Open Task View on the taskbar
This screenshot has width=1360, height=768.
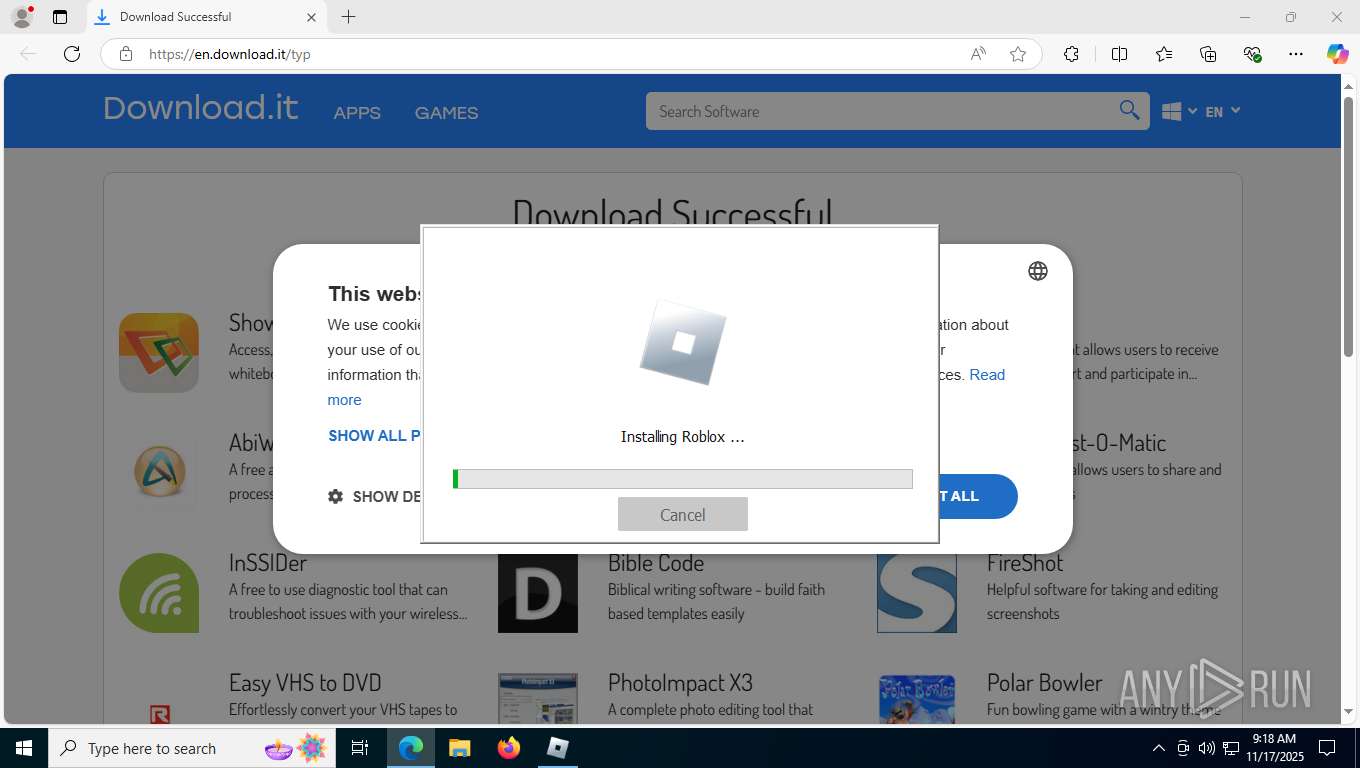click(360, 748)
